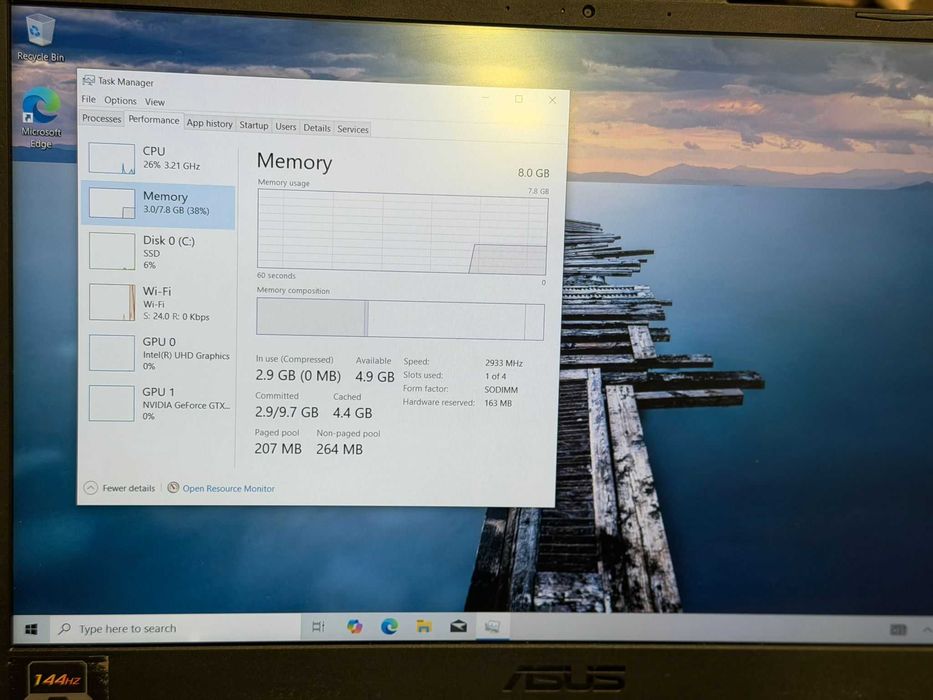The image size is (933, 700).
Task: Open the Mail app from the taskbar
Action: coord(458,626)
